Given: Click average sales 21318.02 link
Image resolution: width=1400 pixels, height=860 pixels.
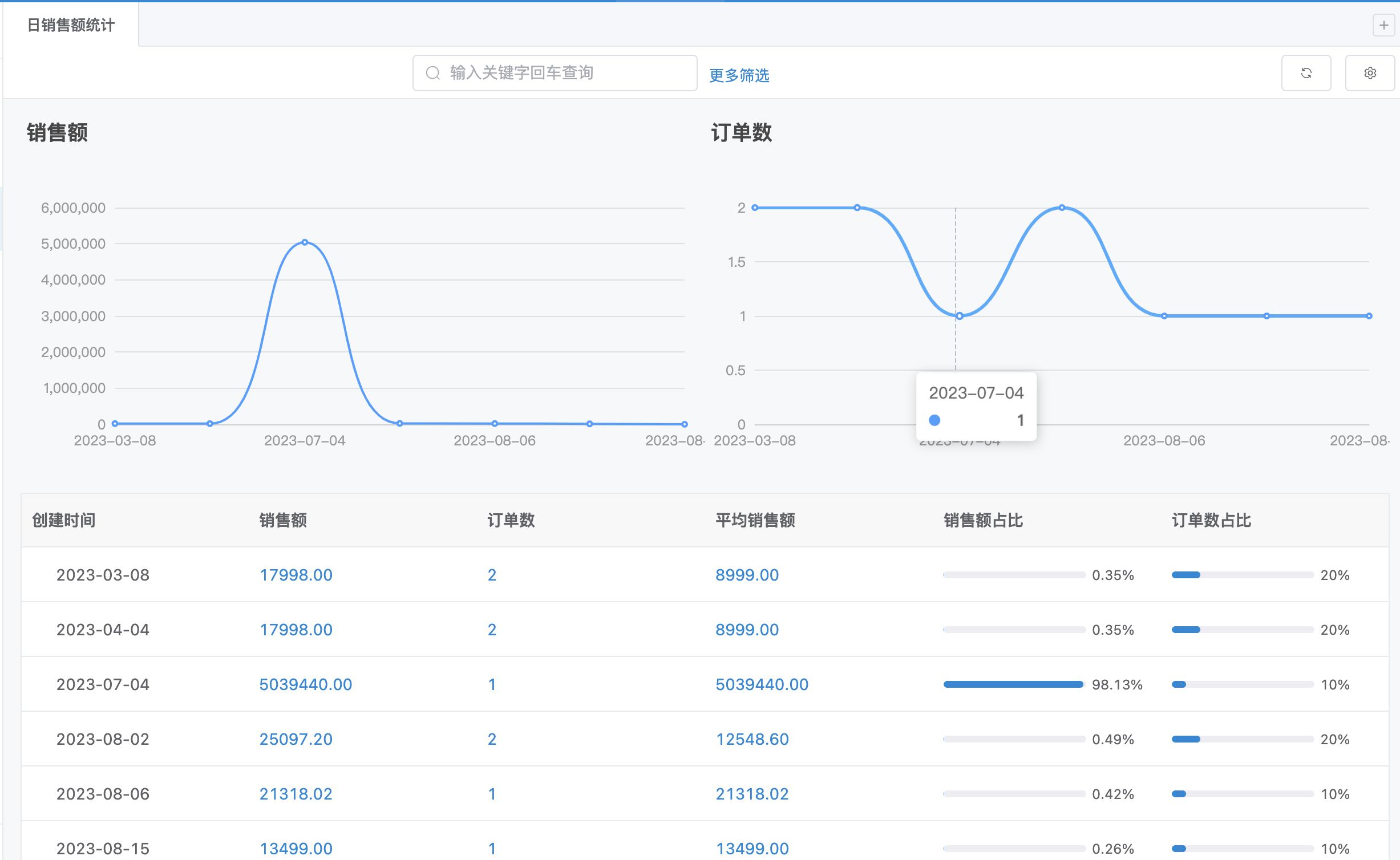Looking at the screenshot, I should (752, 794).
